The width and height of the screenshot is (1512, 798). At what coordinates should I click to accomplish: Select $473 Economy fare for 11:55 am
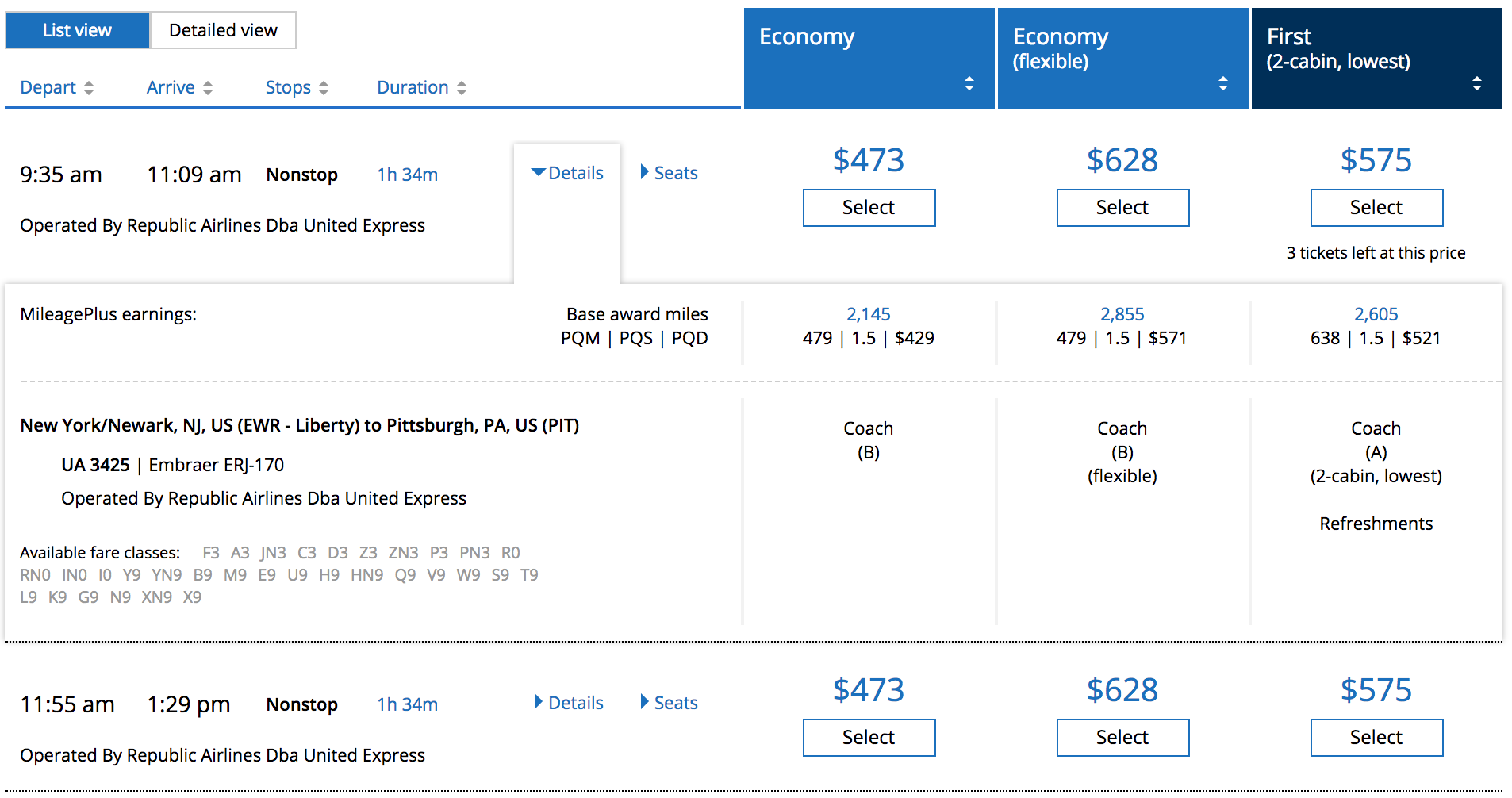869,738
